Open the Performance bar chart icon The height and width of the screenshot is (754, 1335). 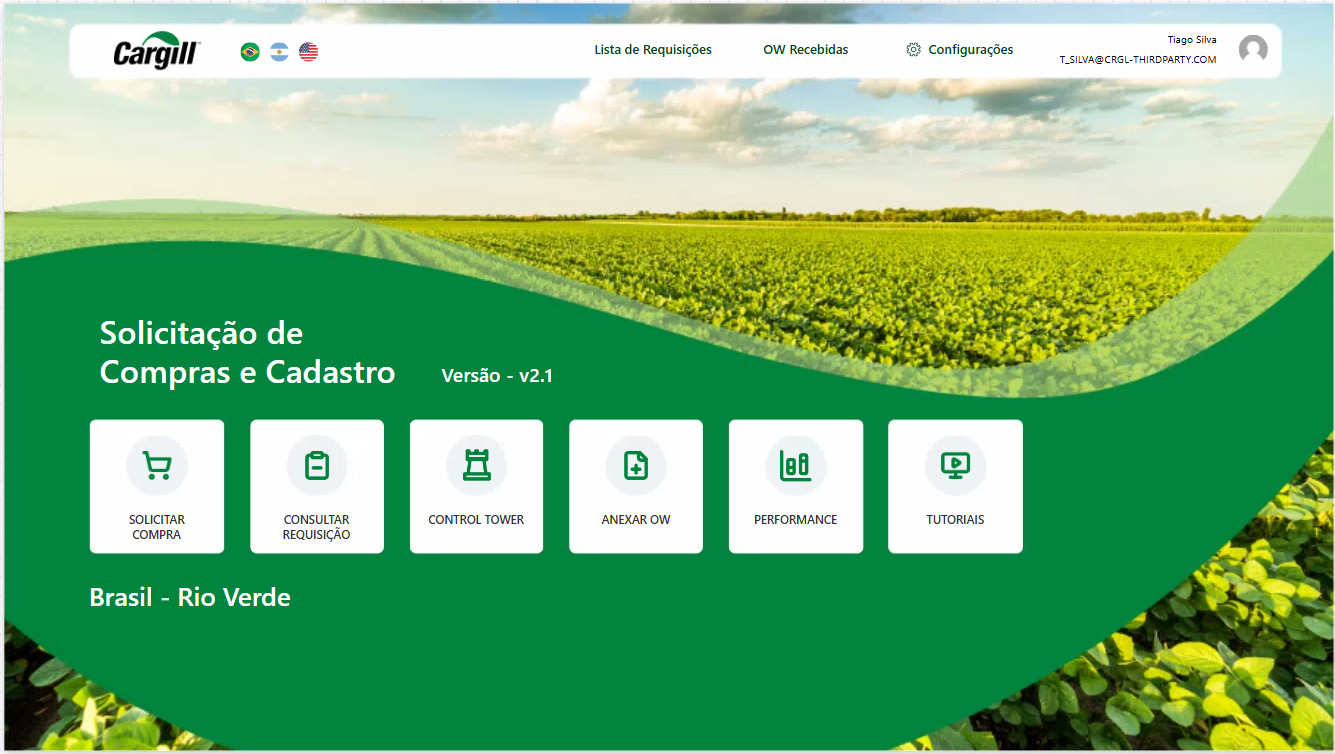pos(796,466)
